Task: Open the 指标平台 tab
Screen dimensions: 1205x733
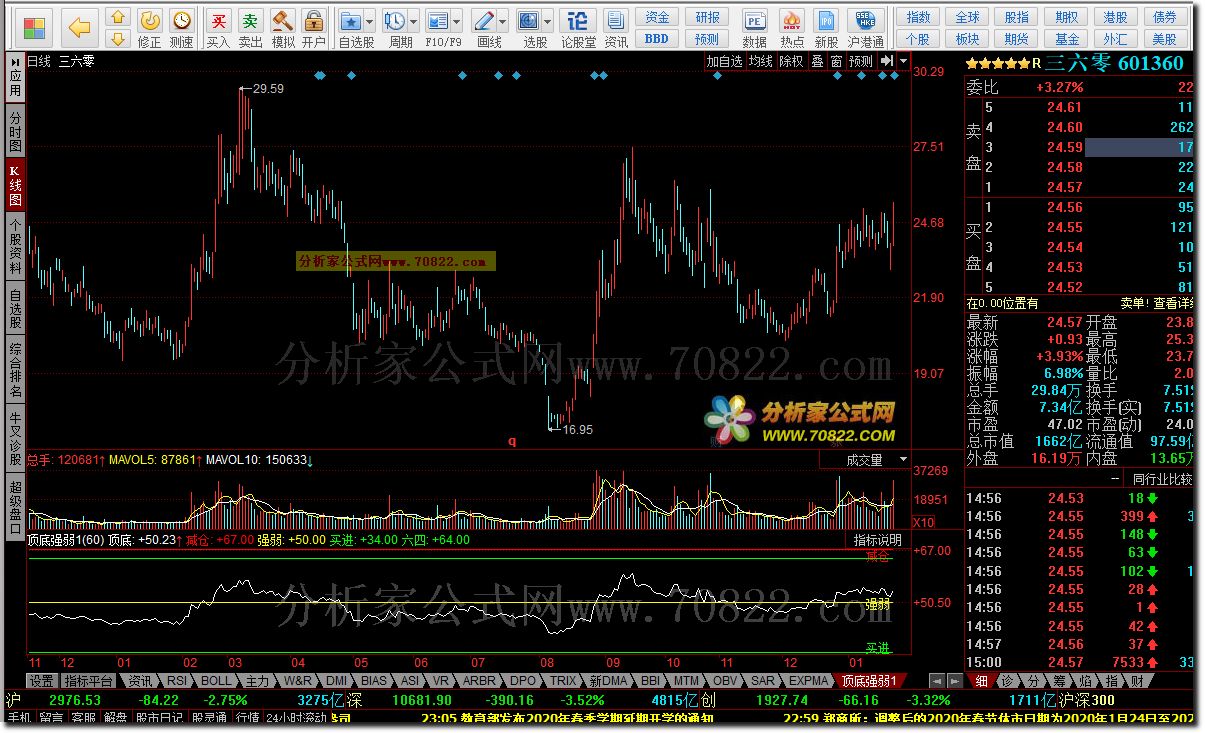Action: pos(88,680)
